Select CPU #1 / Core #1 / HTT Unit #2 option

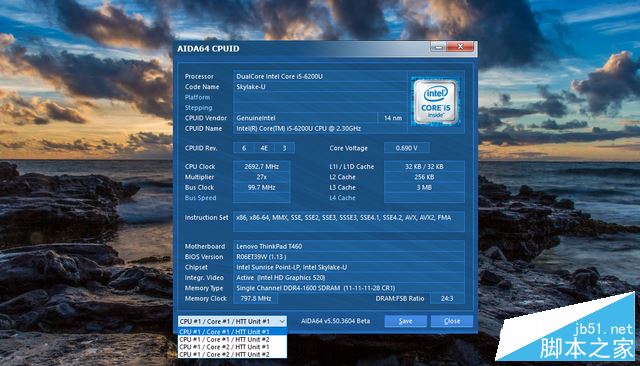[x=232, y=339]
